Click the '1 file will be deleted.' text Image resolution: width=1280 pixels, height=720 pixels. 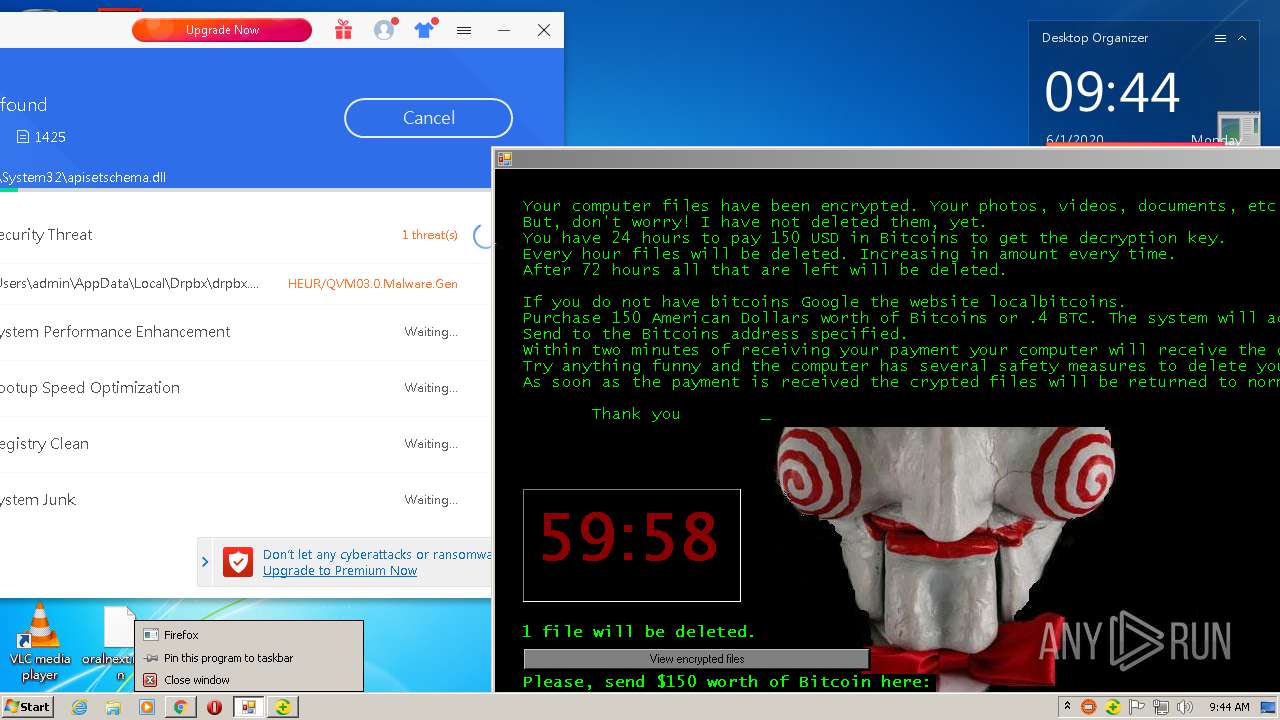click(639, 632)
